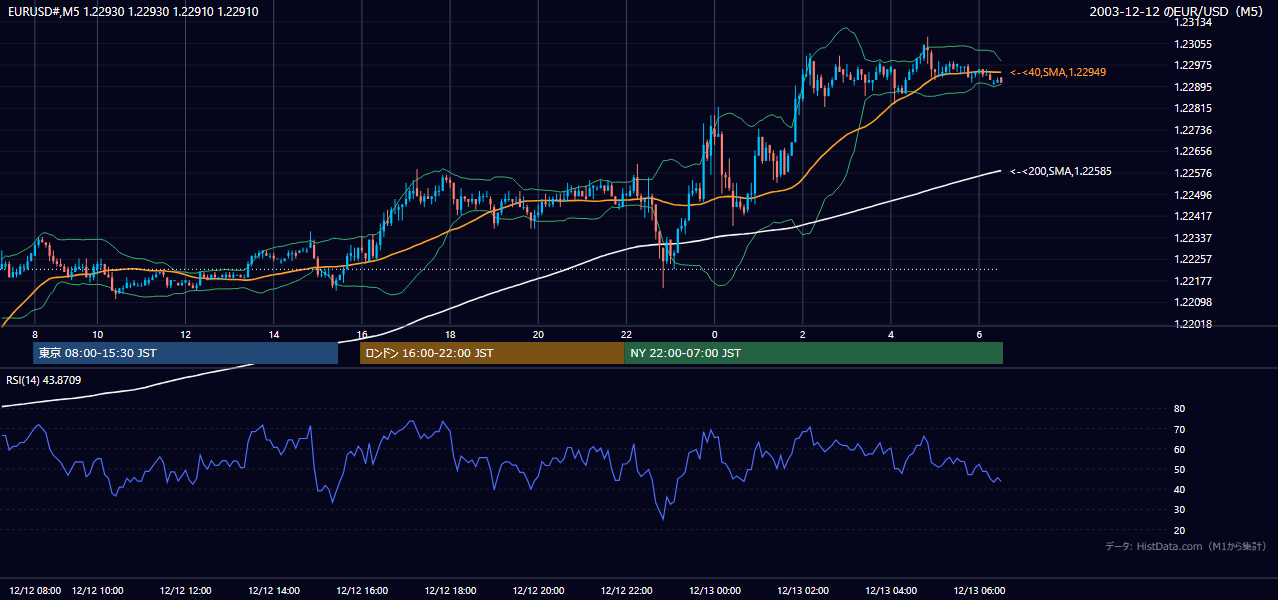Click price axis label 1.22815
Screen dimensions: 1278x600
point(1193,108)
